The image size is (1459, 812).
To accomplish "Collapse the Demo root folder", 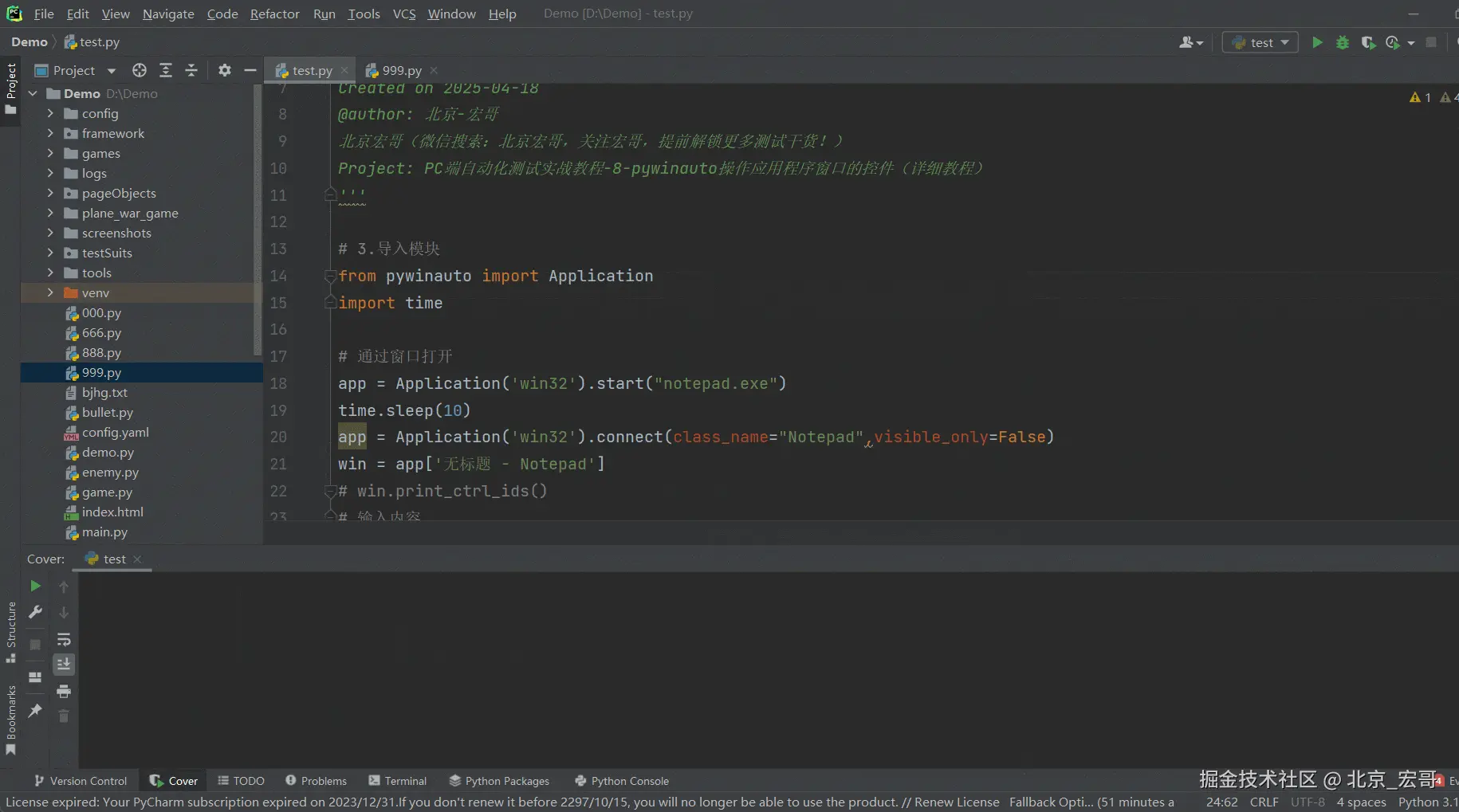I will click(33, 93).
